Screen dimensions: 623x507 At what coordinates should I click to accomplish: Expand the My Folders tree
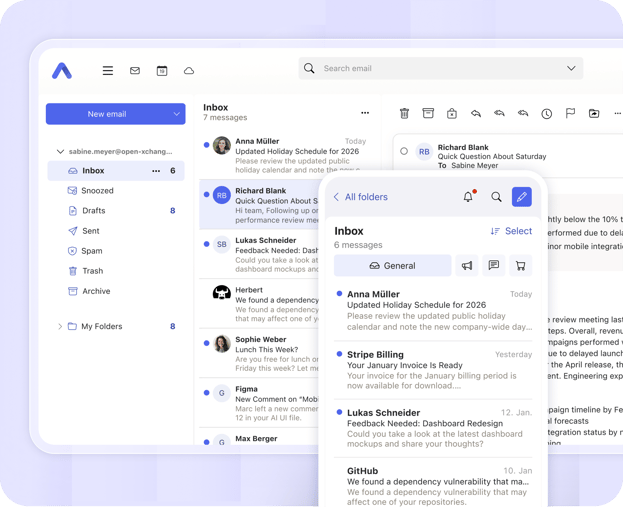60,326
